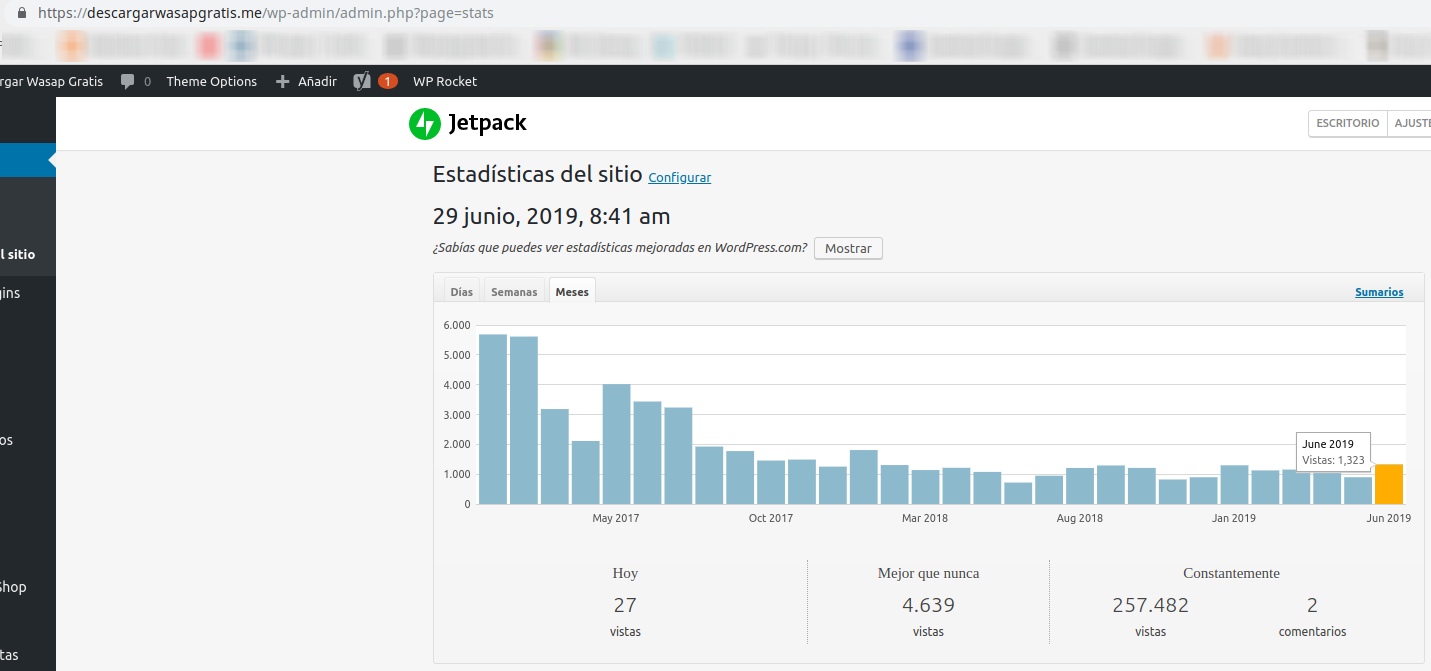Open the Añadir menu in admin bar
The height and width of the screenshot is (671, 1431).
point(317,82)
